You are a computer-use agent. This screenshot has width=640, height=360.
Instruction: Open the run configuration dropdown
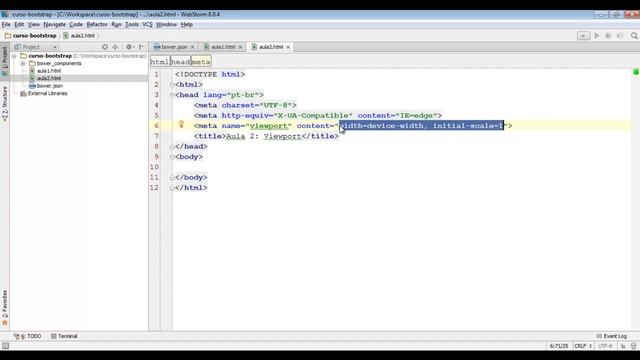[583, 36]
